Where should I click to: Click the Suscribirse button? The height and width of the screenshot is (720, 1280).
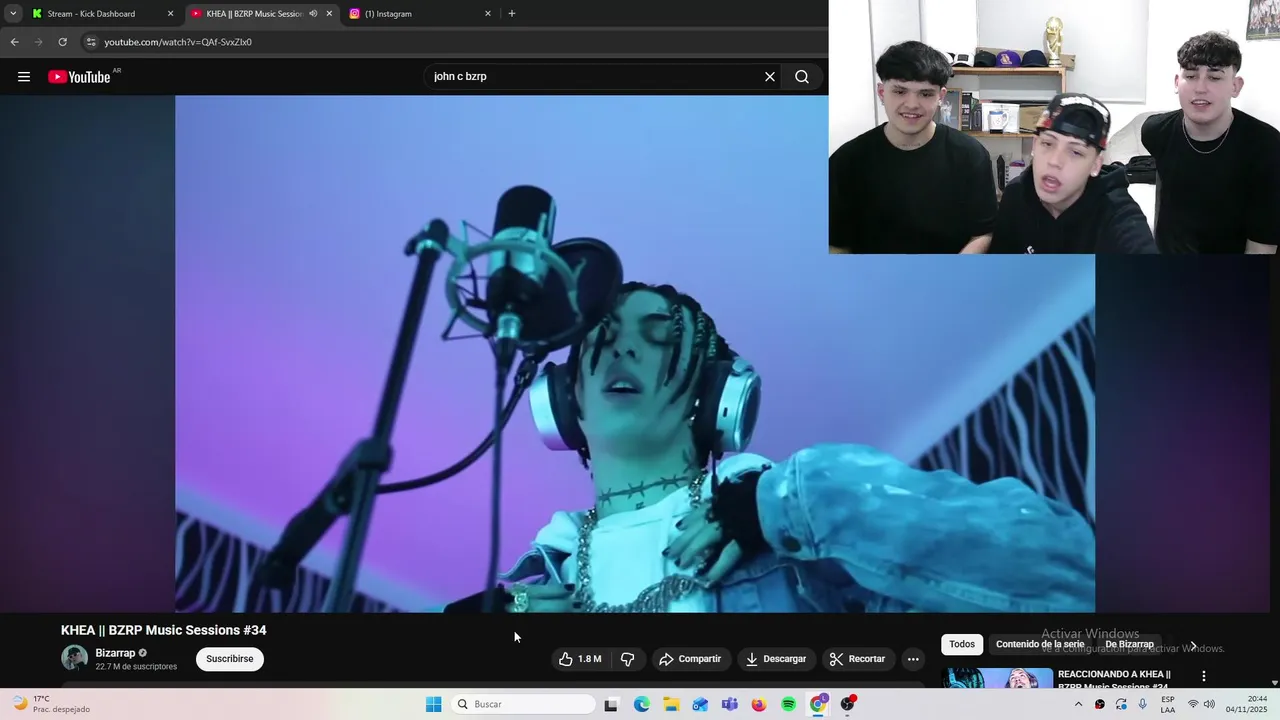(230, 659)
